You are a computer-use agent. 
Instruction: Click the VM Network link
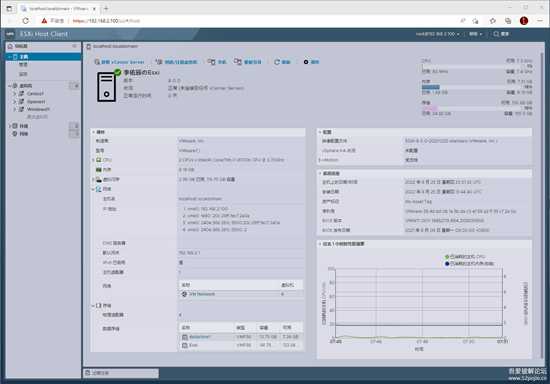[202, 294]
